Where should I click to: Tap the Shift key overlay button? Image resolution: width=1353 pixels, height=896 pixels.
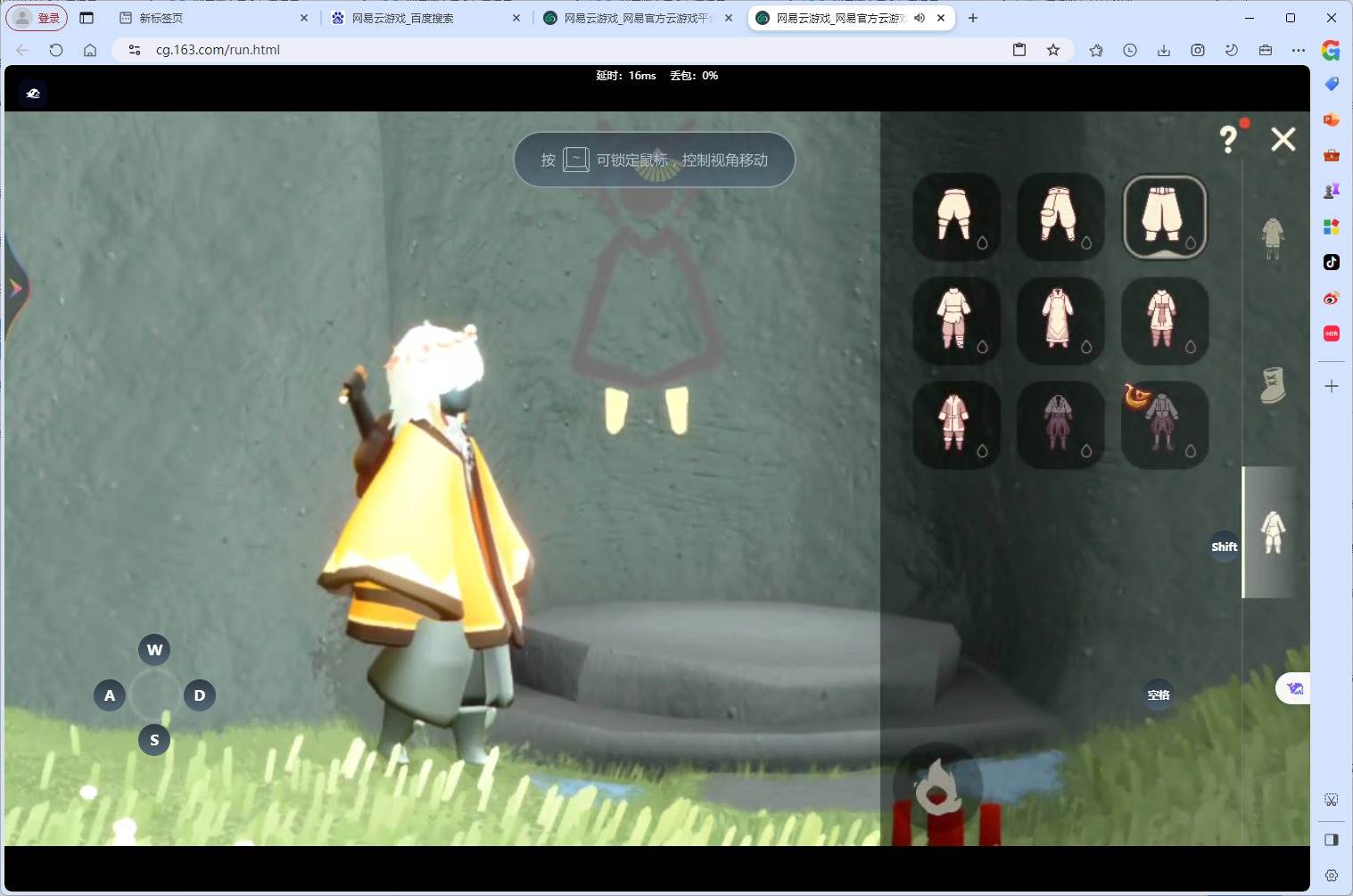click(1224, 547)
